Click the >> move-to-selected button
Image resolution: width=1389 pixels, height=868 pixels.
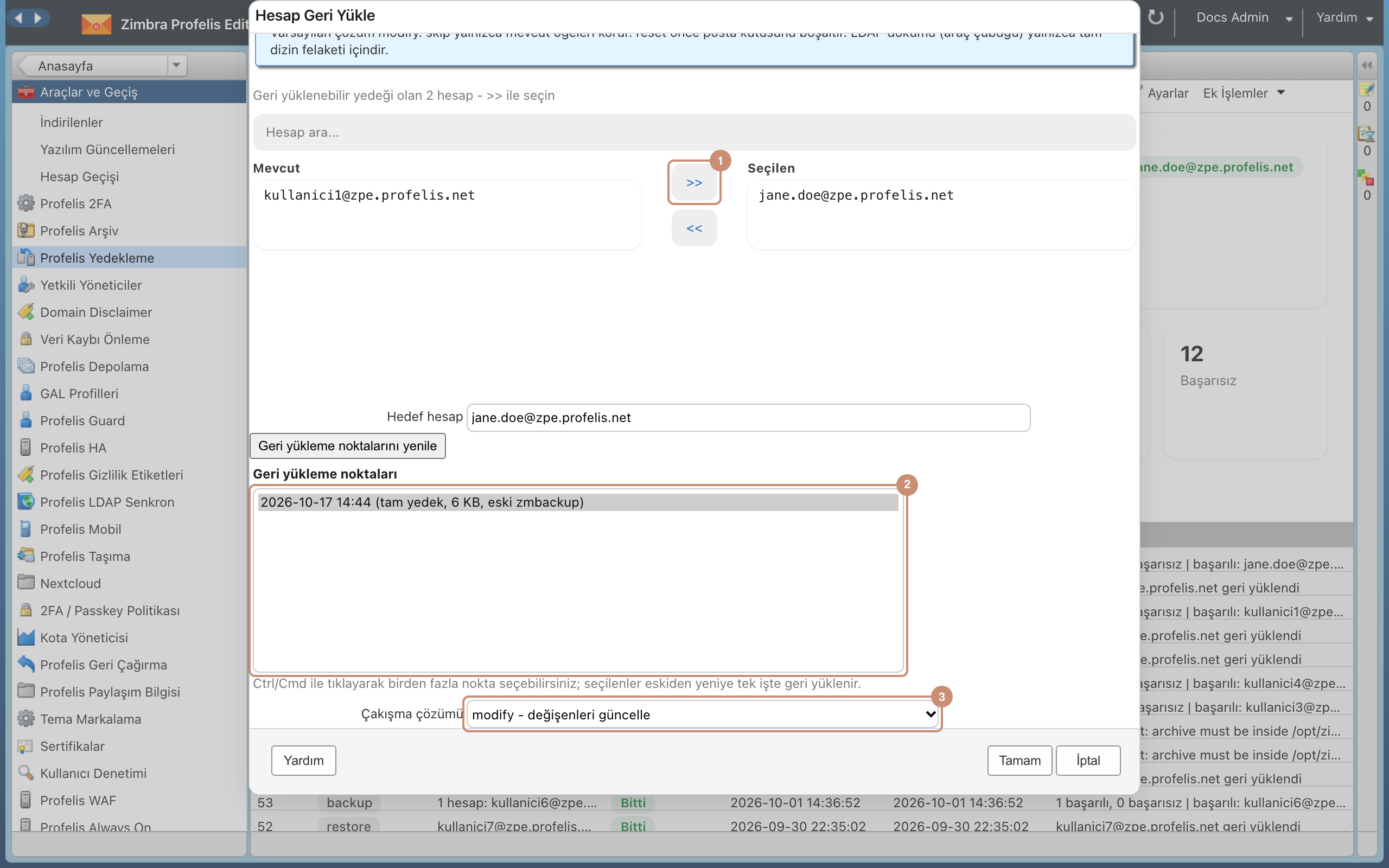tap(694, 183)
